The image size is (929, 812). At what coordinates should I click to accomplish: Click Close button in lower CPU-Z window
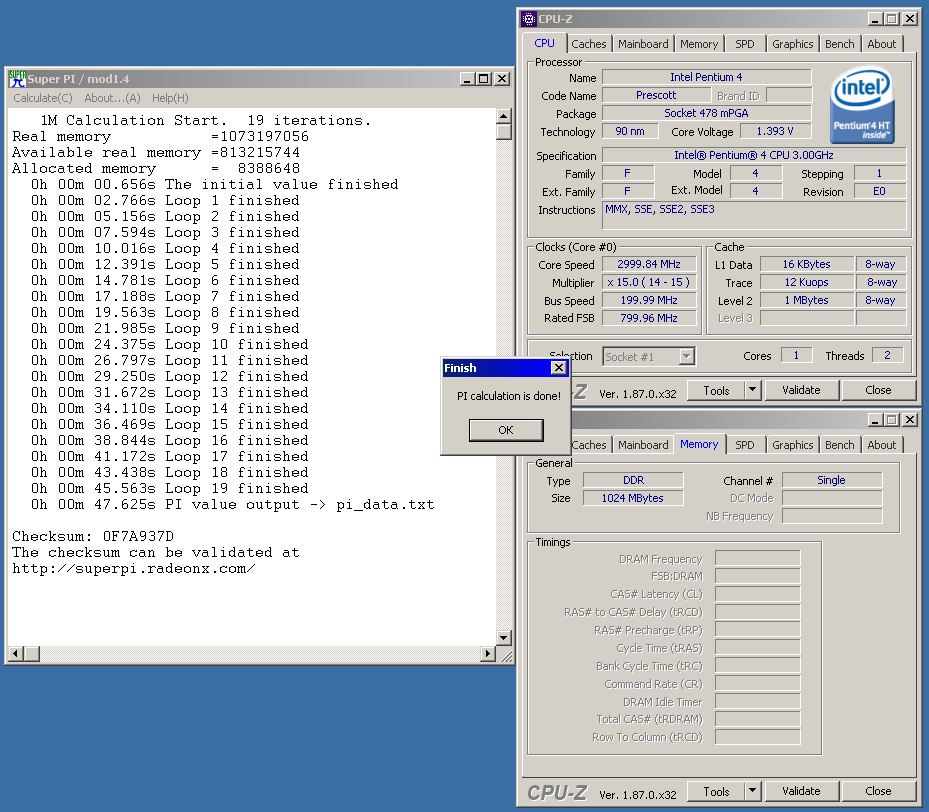(878, 791)
